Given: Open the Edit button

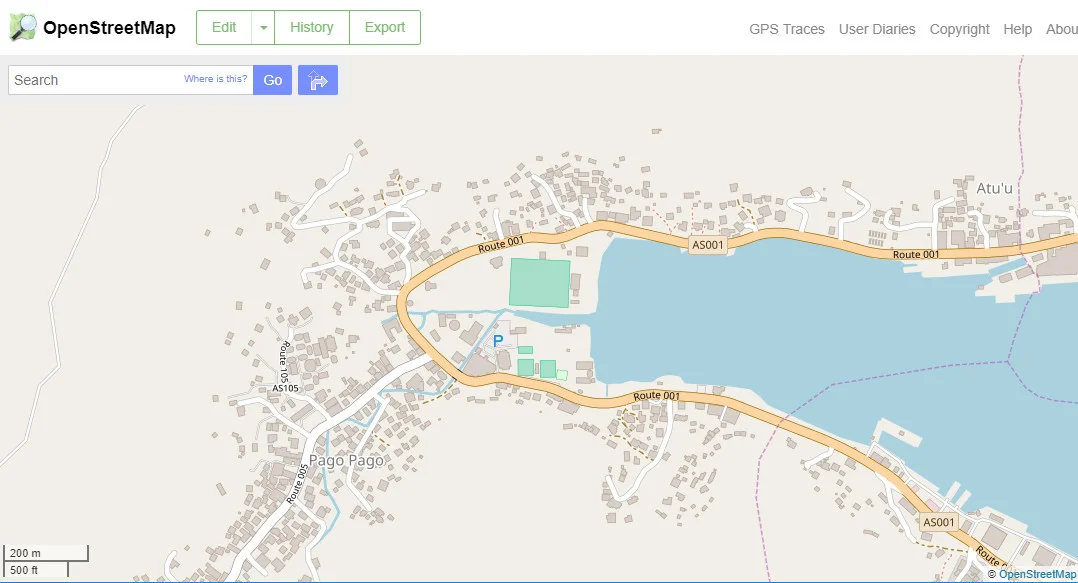Looking at the screenshot, I should pos(224,28).
